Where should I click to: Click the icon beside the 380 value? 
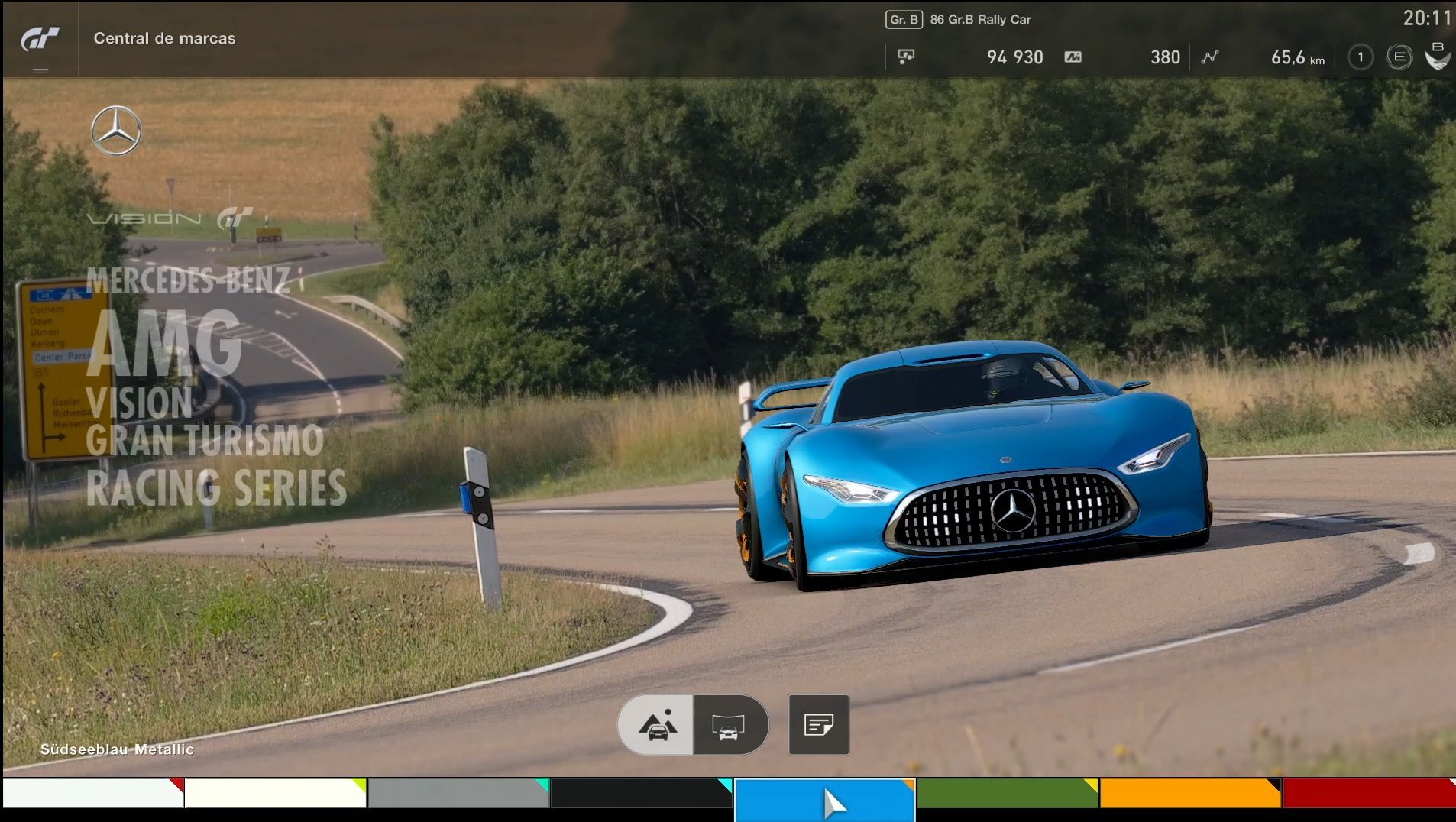pos(1073,57)
